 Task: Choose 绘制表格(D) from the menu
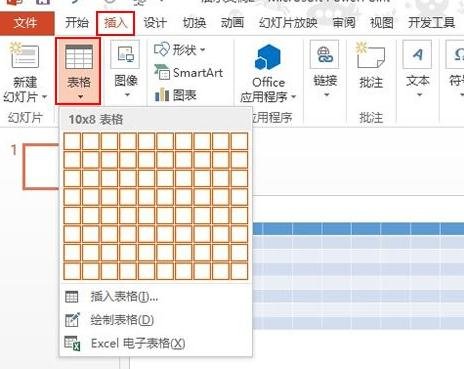[x=155, y=320]
